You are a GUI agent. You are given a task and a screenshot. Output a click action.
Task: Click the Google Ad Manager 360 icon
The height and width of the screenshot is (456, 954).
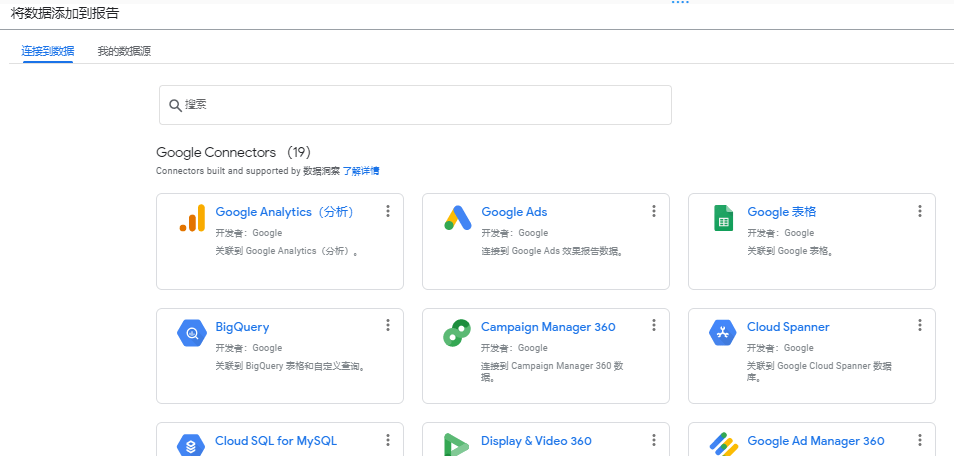point(724,445)
